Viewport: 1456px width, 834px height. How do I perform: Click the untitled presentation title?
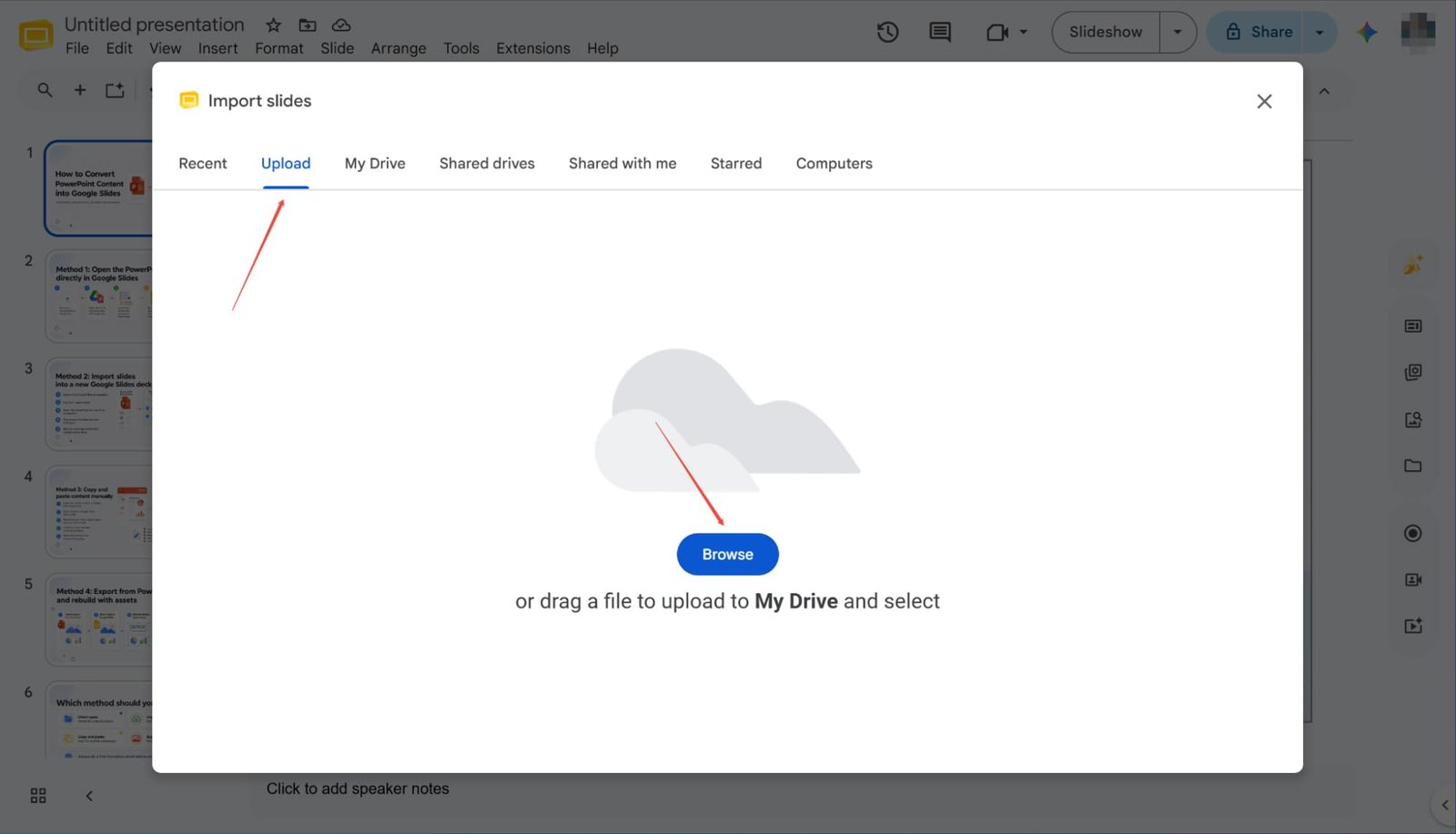click(x=155, y=25)
